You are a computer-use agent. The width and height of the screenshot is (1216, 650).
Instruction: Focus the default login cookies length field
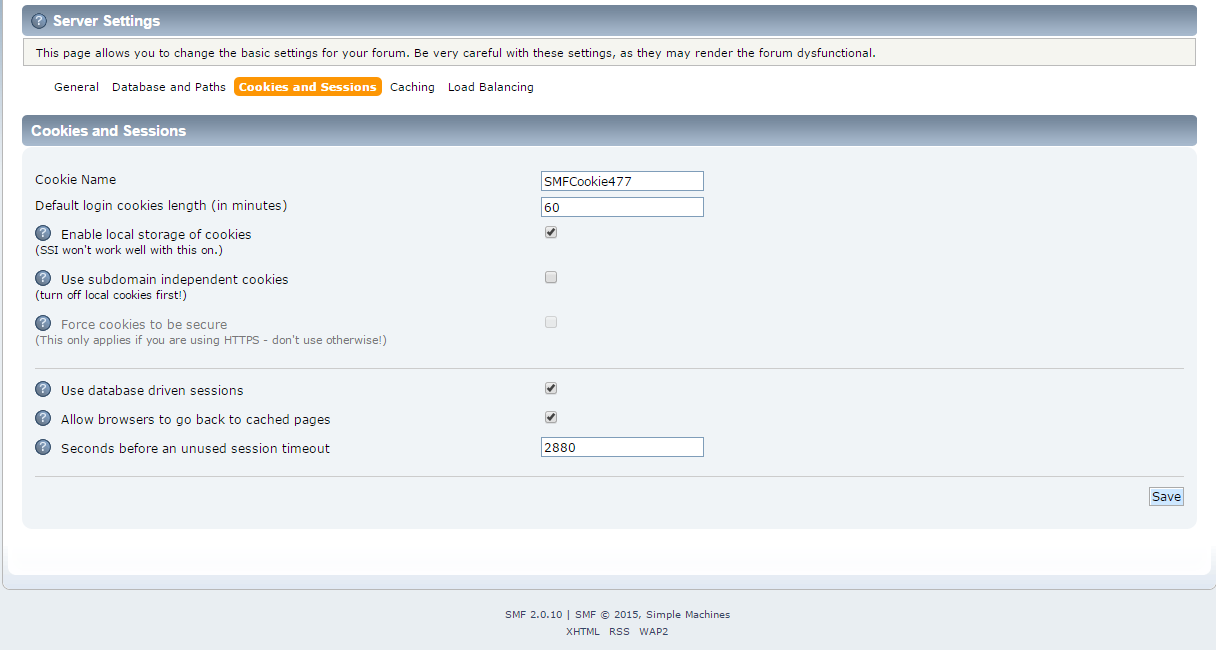coord(622,207)
